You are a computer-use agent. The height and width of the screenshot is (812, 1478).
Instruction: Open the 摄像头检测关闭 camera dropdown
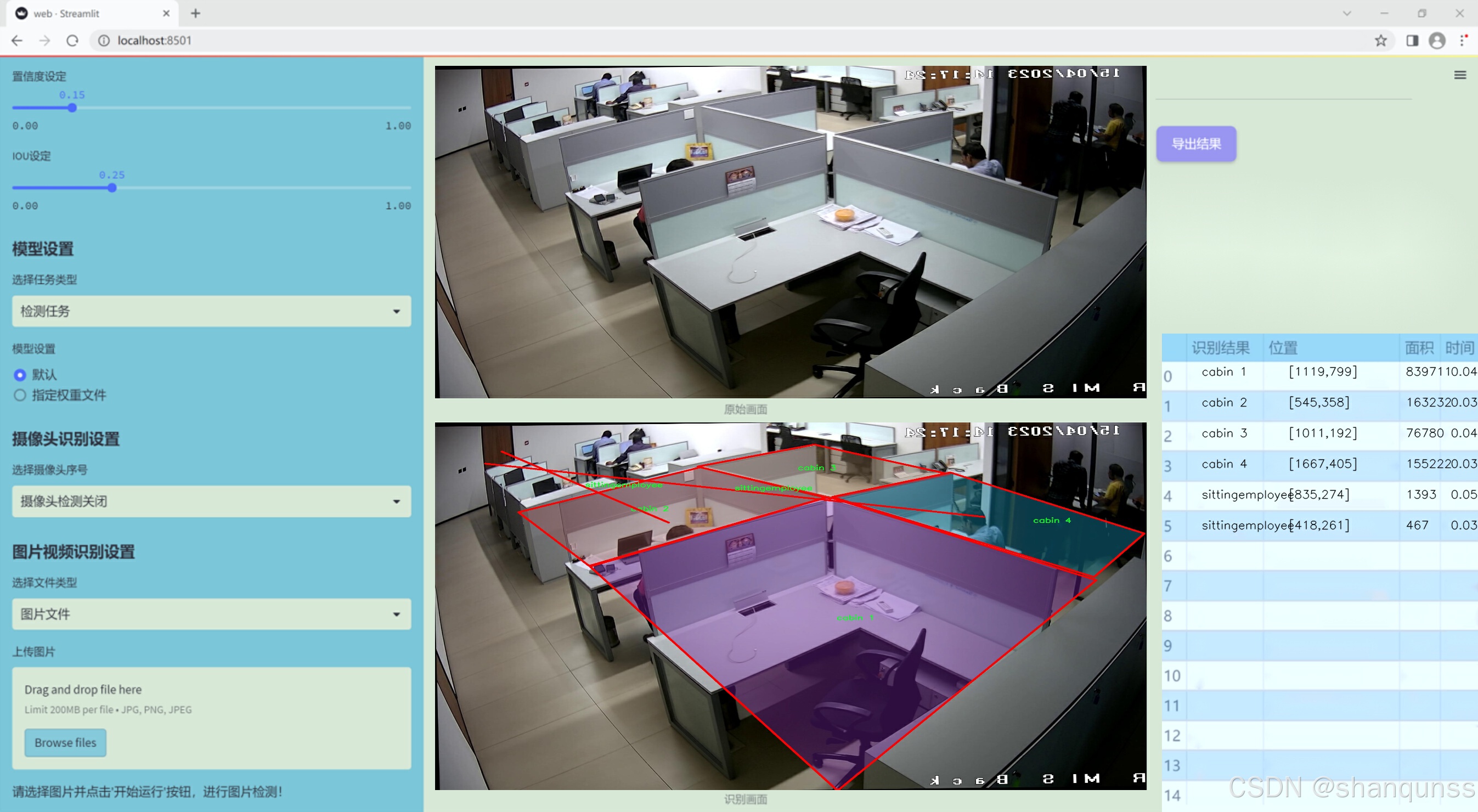211,501
